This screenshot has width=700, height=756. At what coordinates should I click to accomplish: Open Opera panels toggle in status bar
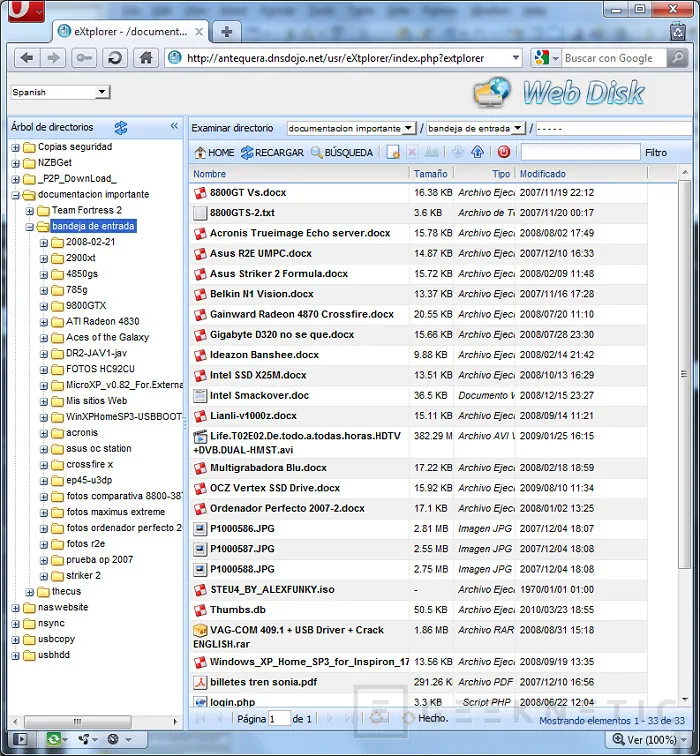[x=20, y=739]
